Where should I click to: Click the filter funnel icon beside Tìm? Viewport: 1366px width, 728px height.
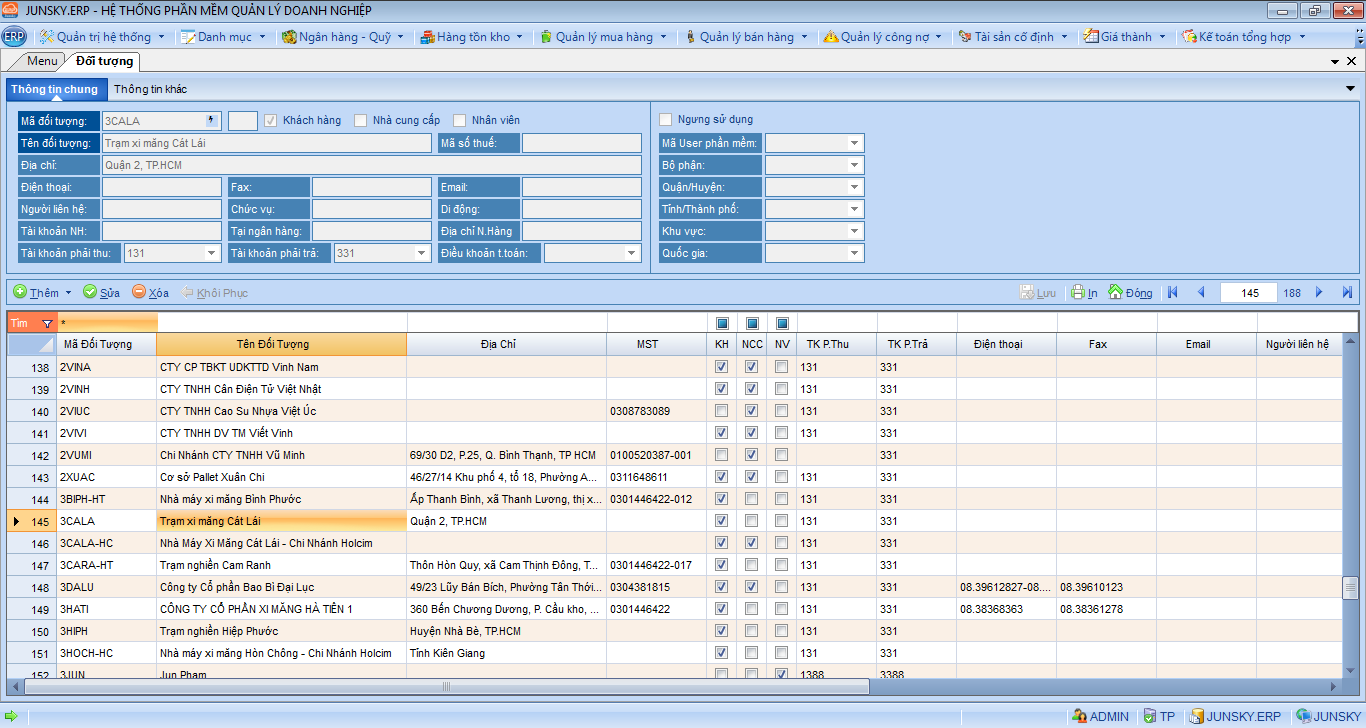coord(46,323)
